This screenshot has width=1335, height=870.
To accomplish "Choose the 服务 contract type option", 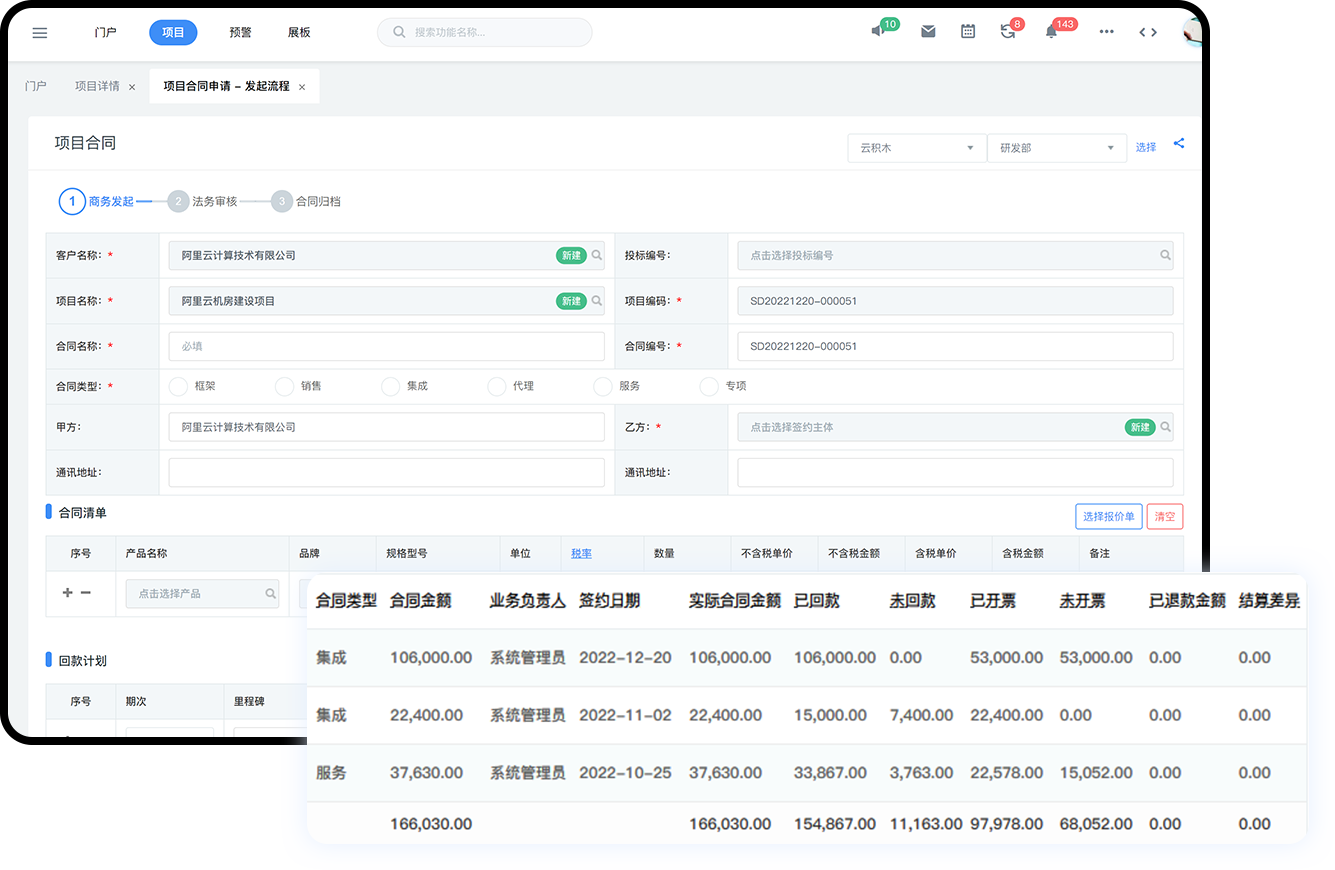I will pos(603,386).
